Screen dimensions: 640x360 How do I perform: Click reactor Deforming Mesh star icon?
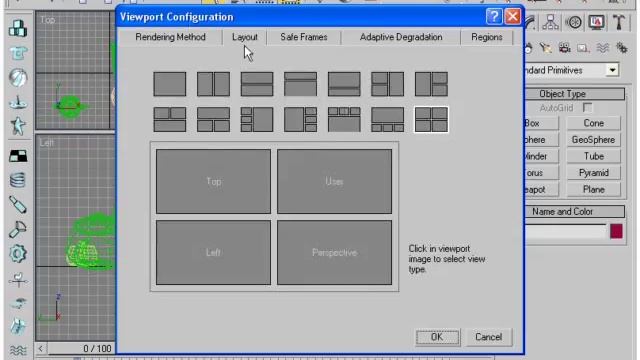tap(18, 126)
